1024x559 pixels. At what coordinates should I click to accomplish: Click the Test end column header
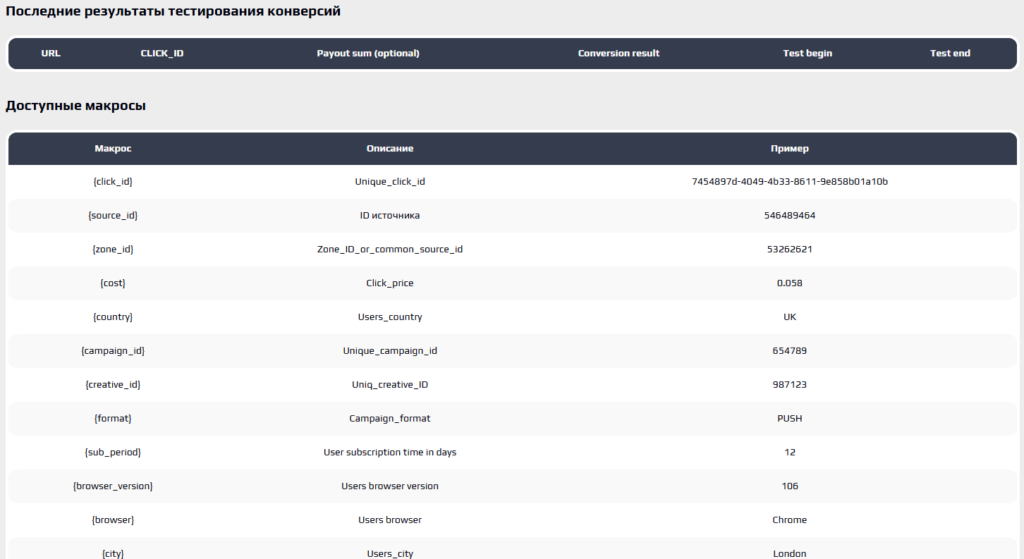coord(950,54)
